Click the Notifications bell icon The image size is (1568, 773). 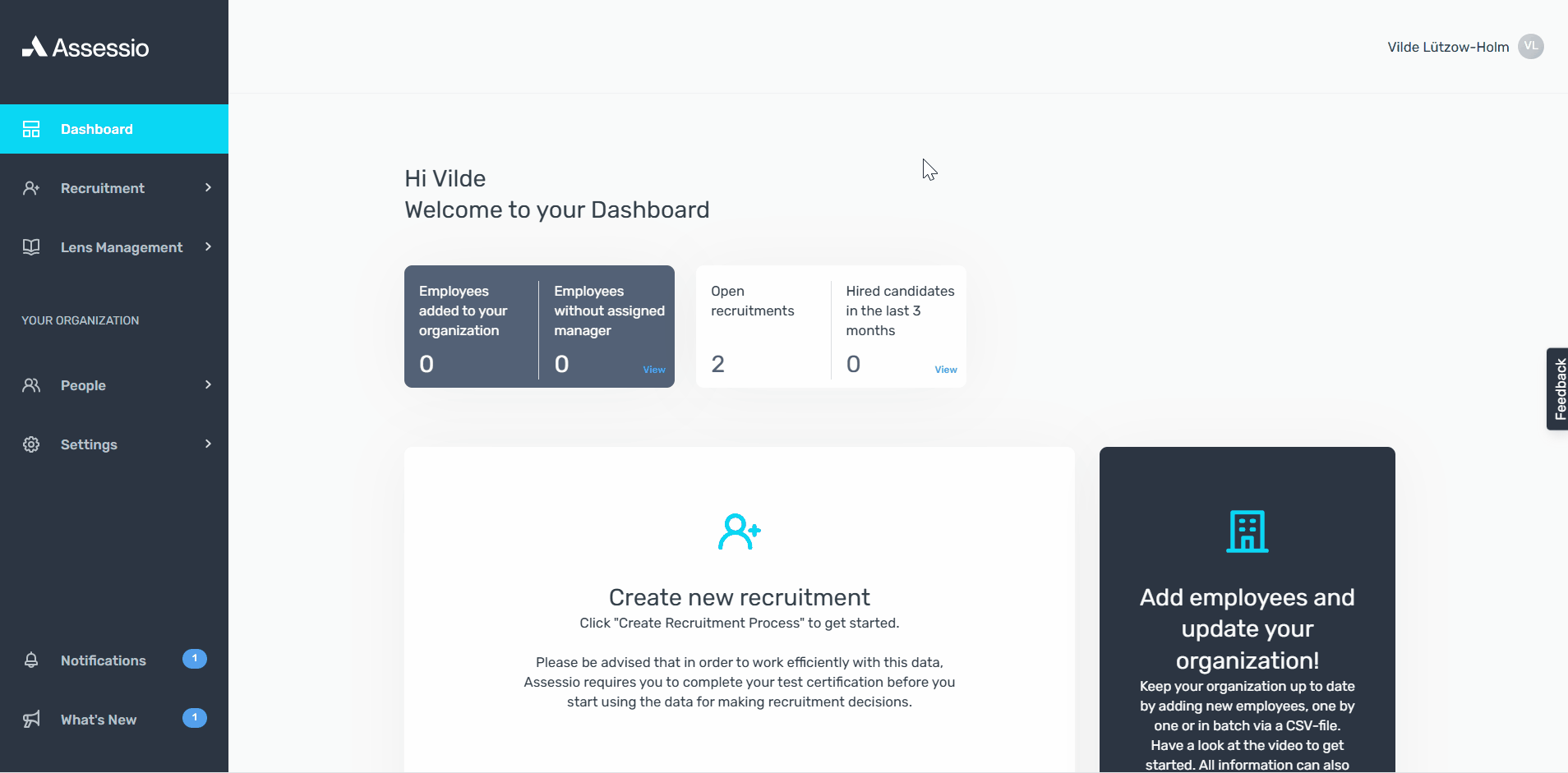point(31,660)
